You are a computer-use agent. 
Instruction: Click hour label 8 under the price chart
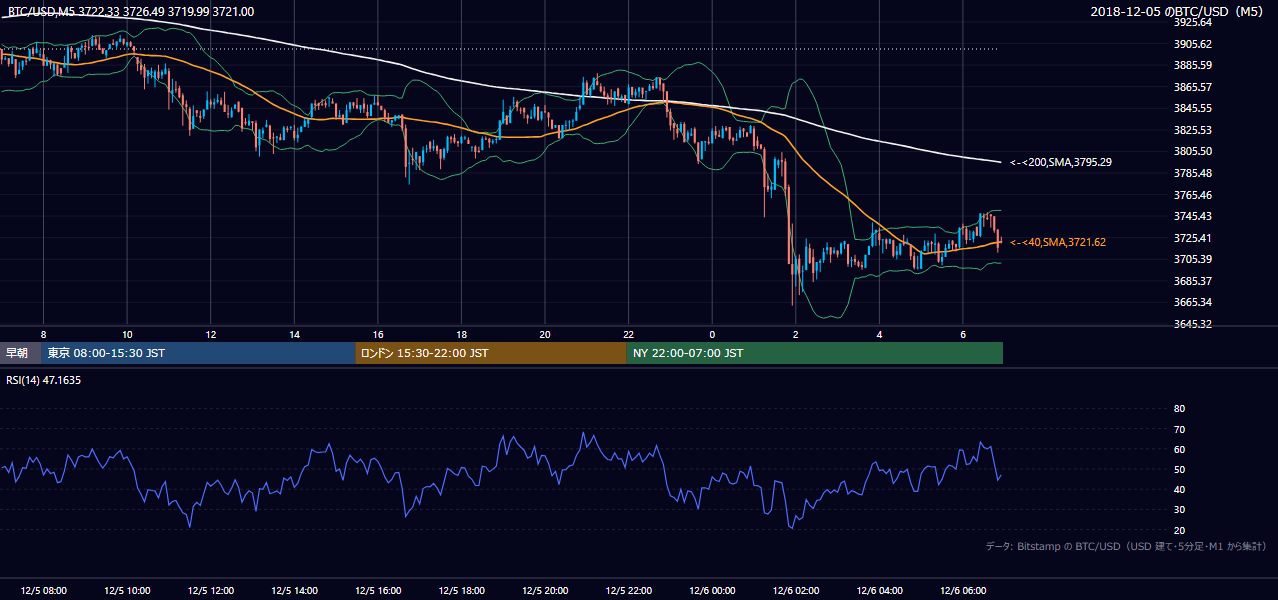[43, 333]
